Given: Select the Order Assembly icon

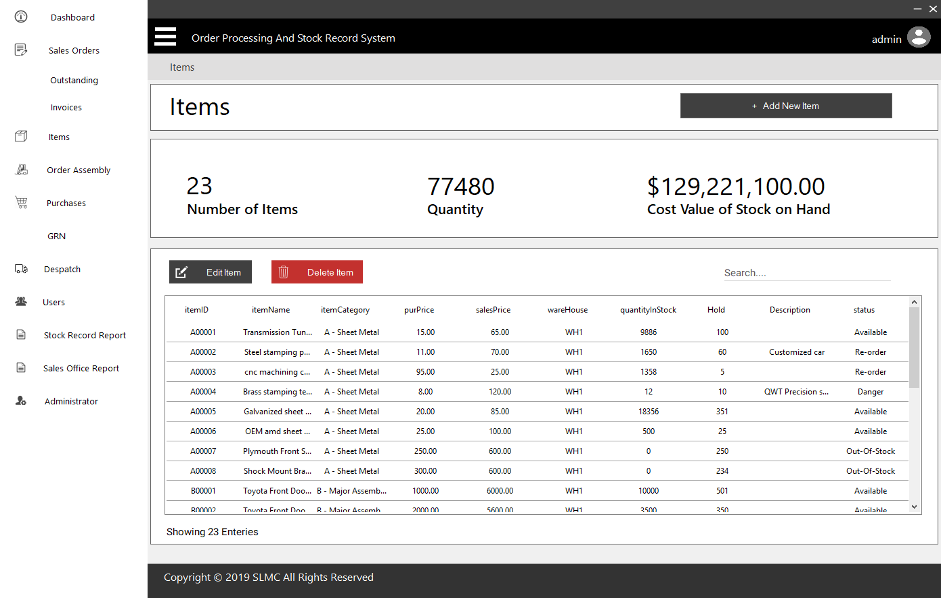Looking at the screenshot, I should (x=21, y=170).
